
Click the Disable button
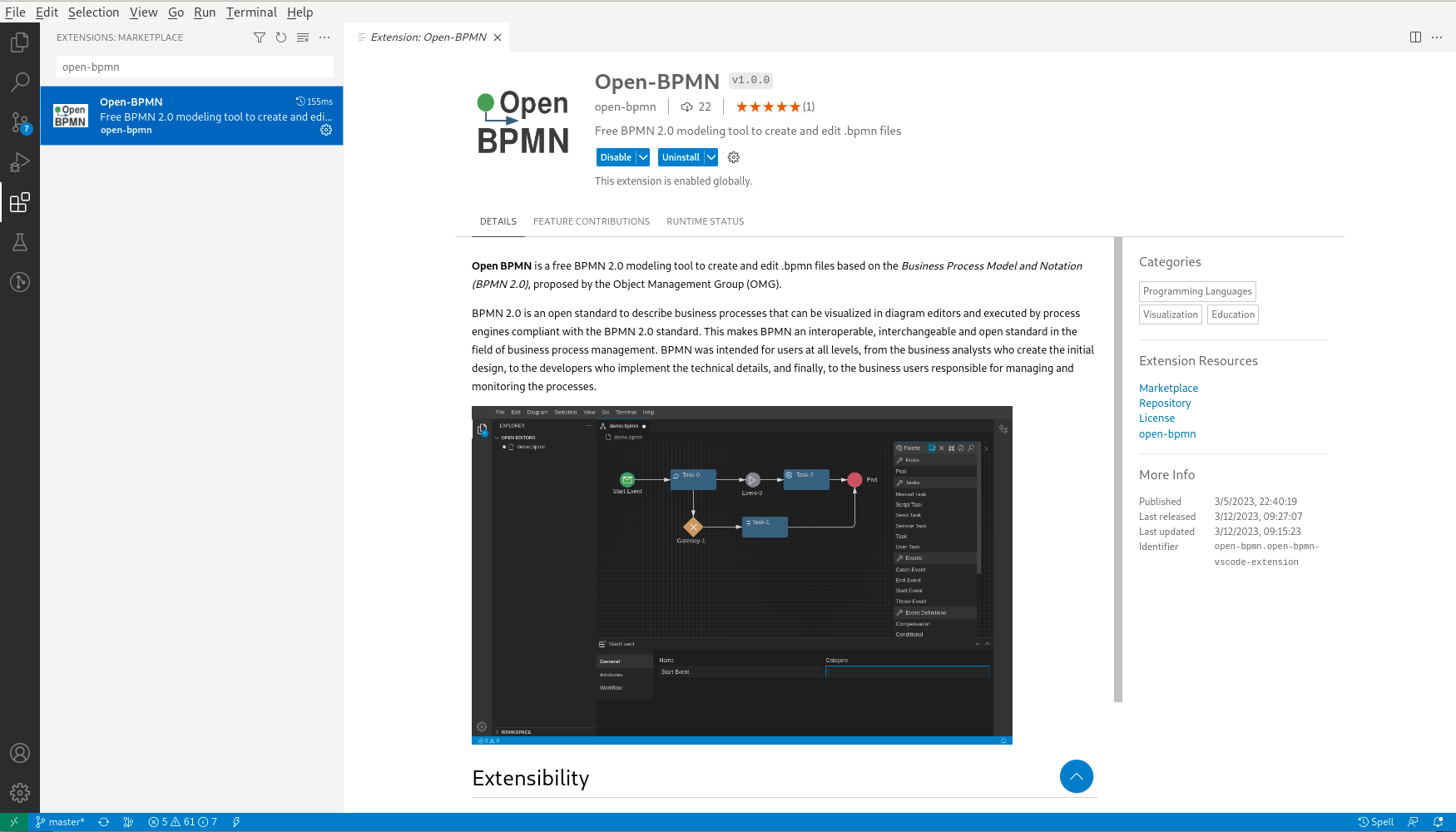[616, 157]
